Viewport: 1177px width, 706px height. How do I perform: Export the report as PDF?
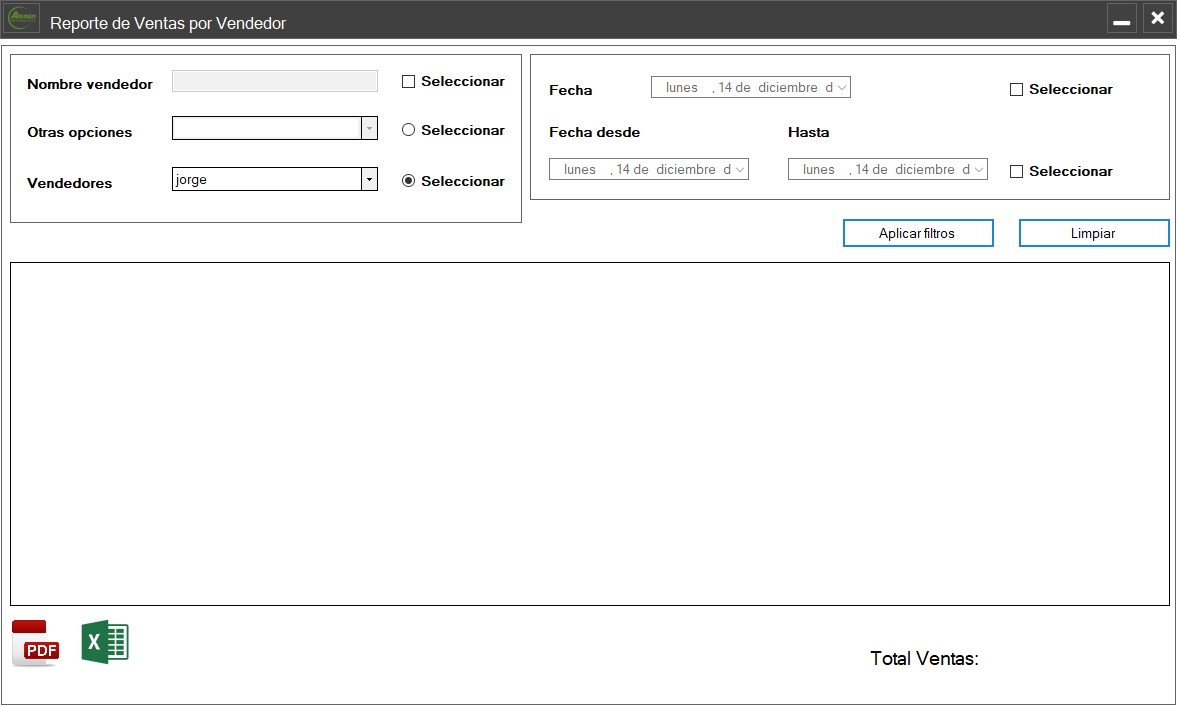point(35,643)
